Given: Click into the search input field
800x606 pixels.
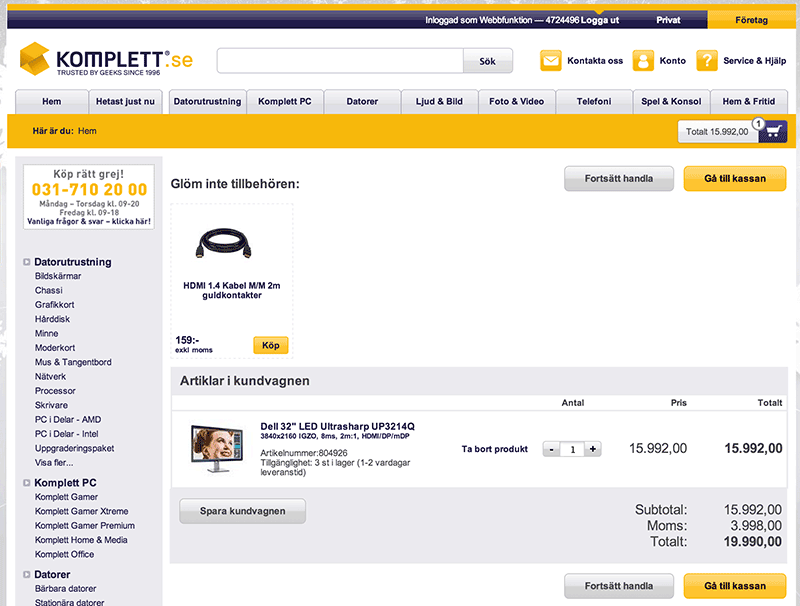Looking at the screenshot, I should [340, 61].
